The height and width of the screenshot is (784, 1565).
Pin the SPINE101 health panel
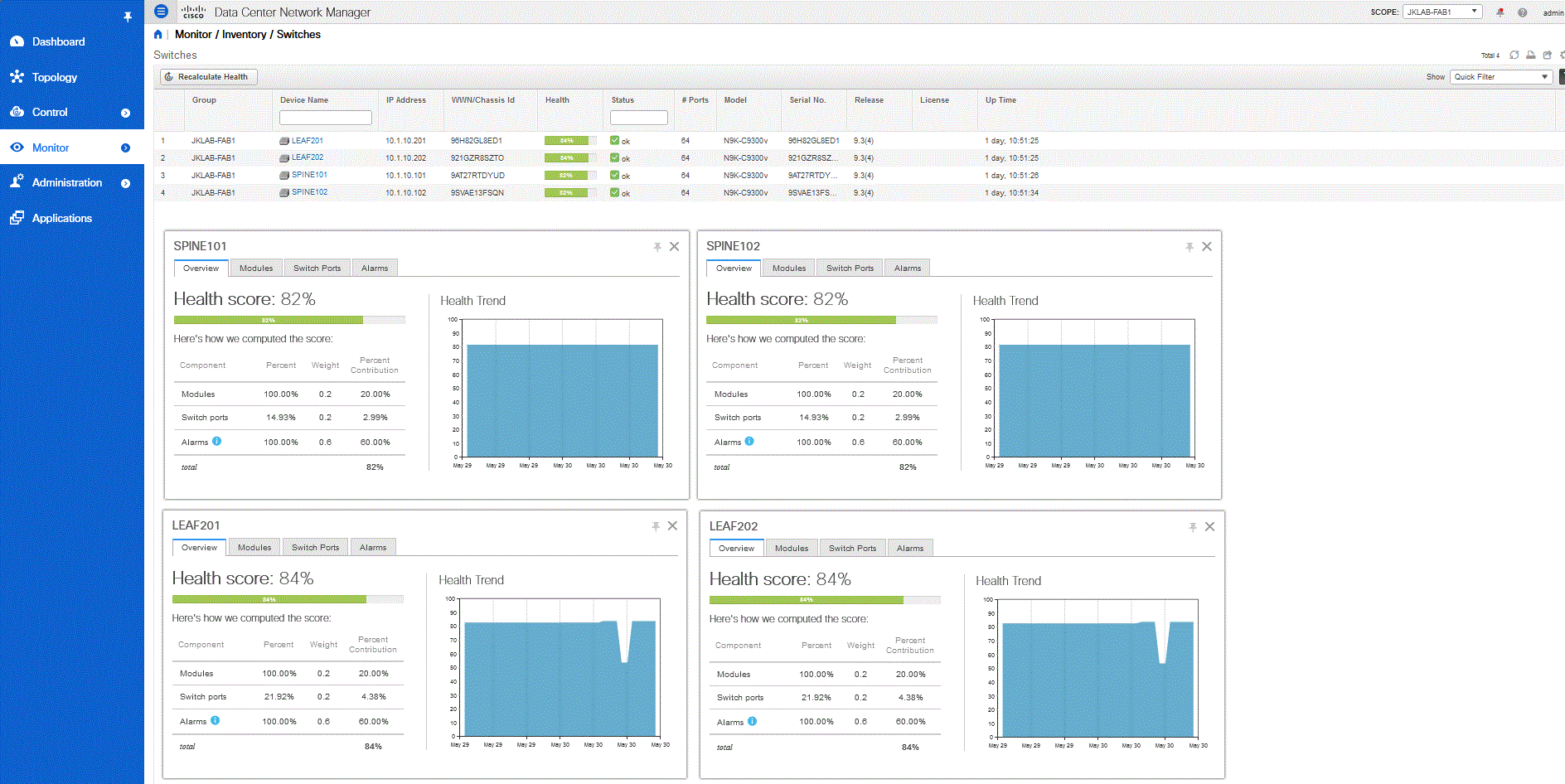[x=657, y=247]
